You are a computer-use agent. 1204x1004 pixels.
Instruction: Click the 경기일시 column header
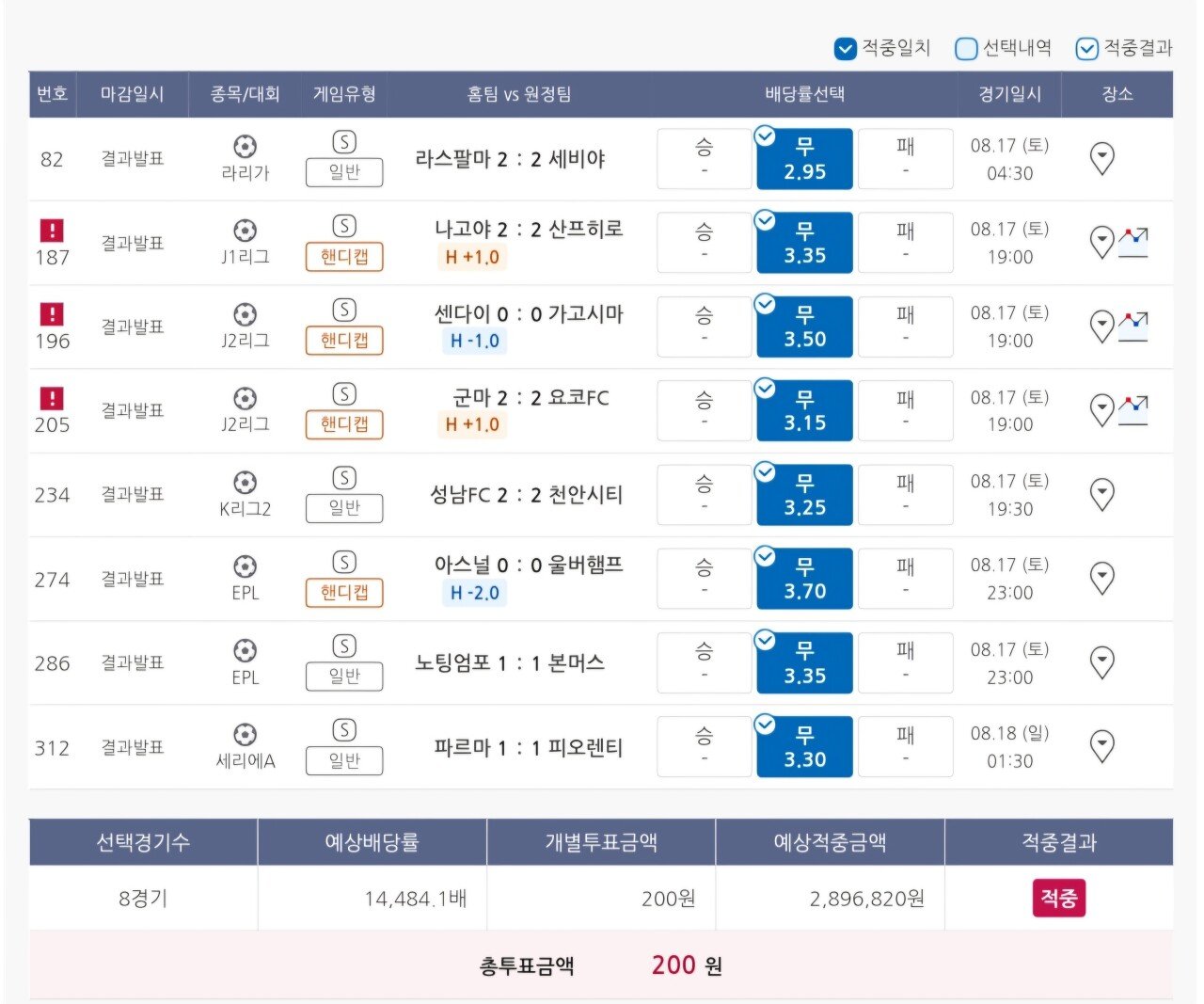click(1009, 94)
